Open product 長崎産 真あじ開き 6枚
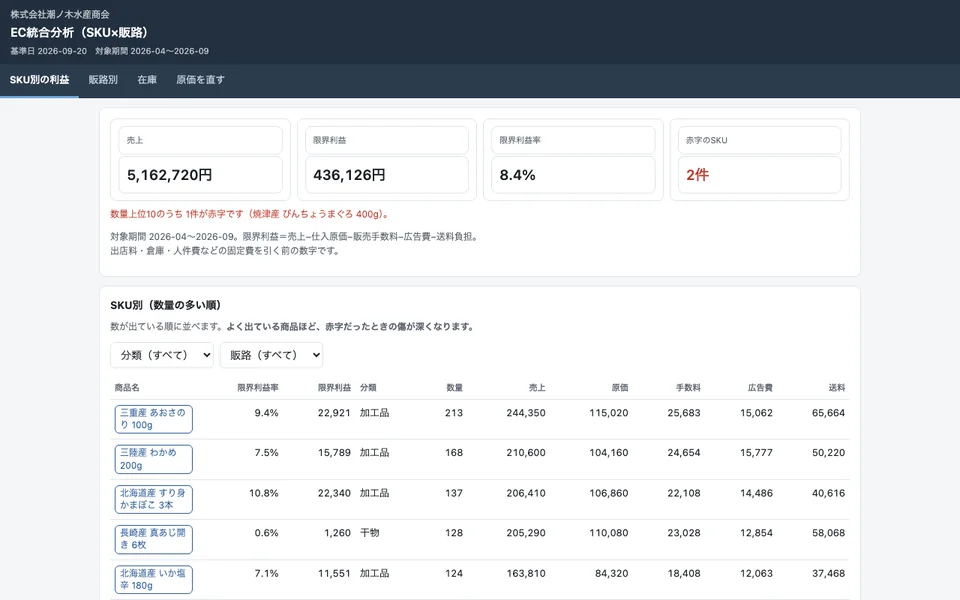This screenshot has width=960, height=600. pyautogui.click(x=154, y=539)
